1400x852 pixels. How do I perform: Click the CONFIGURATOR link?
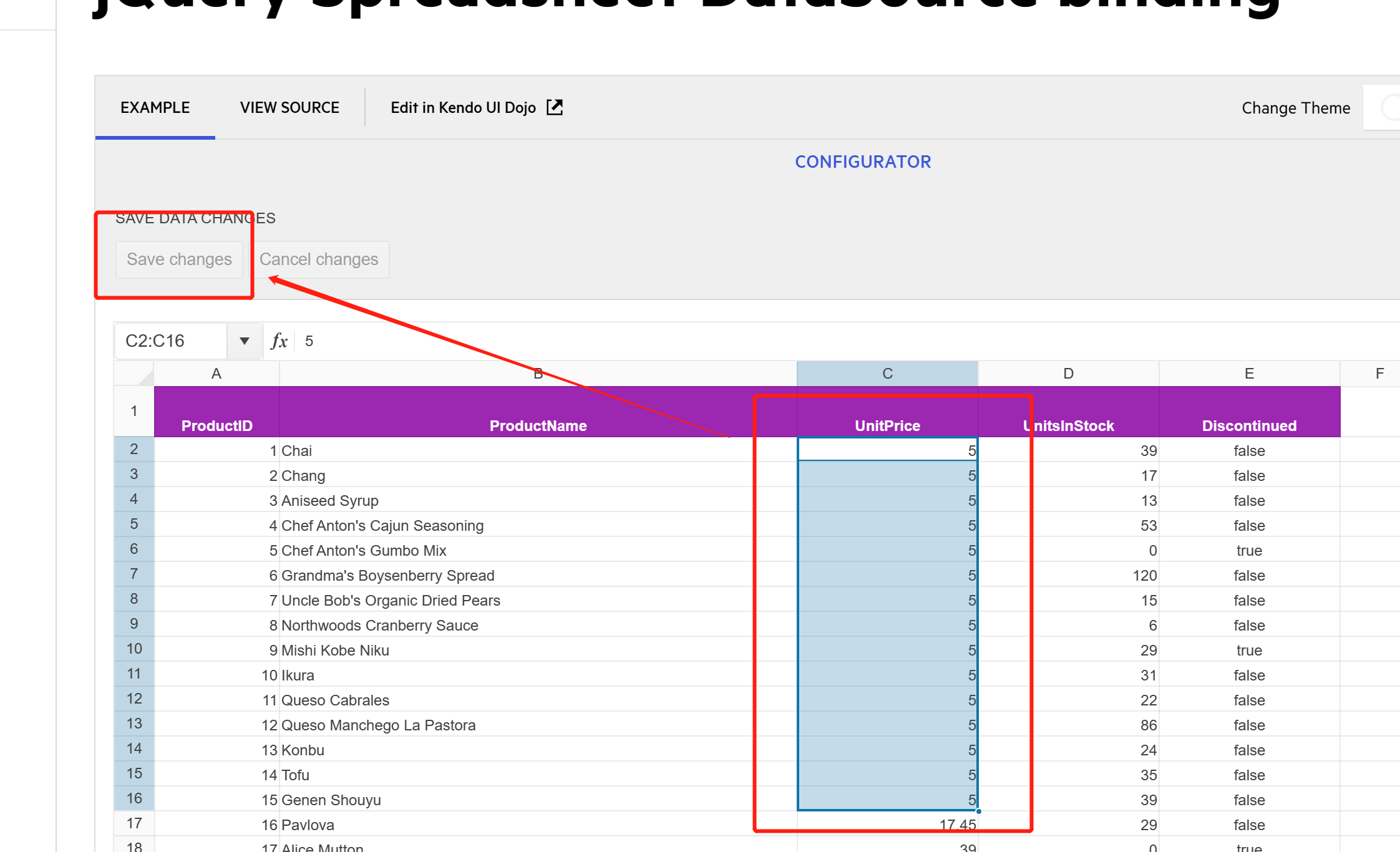coord(863,162)
